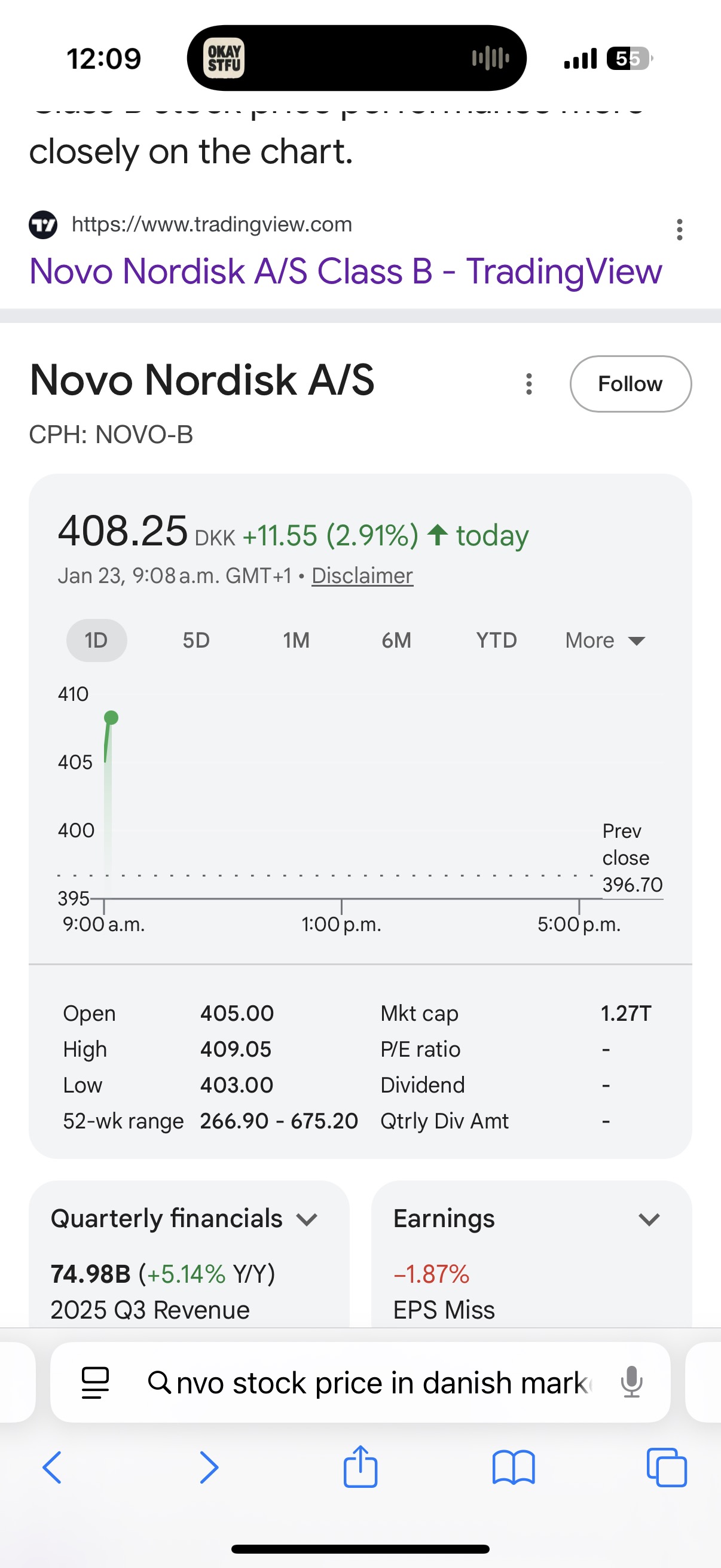
Task: Open three-dot menu next to Follow
Action: (x=528, y=384)
